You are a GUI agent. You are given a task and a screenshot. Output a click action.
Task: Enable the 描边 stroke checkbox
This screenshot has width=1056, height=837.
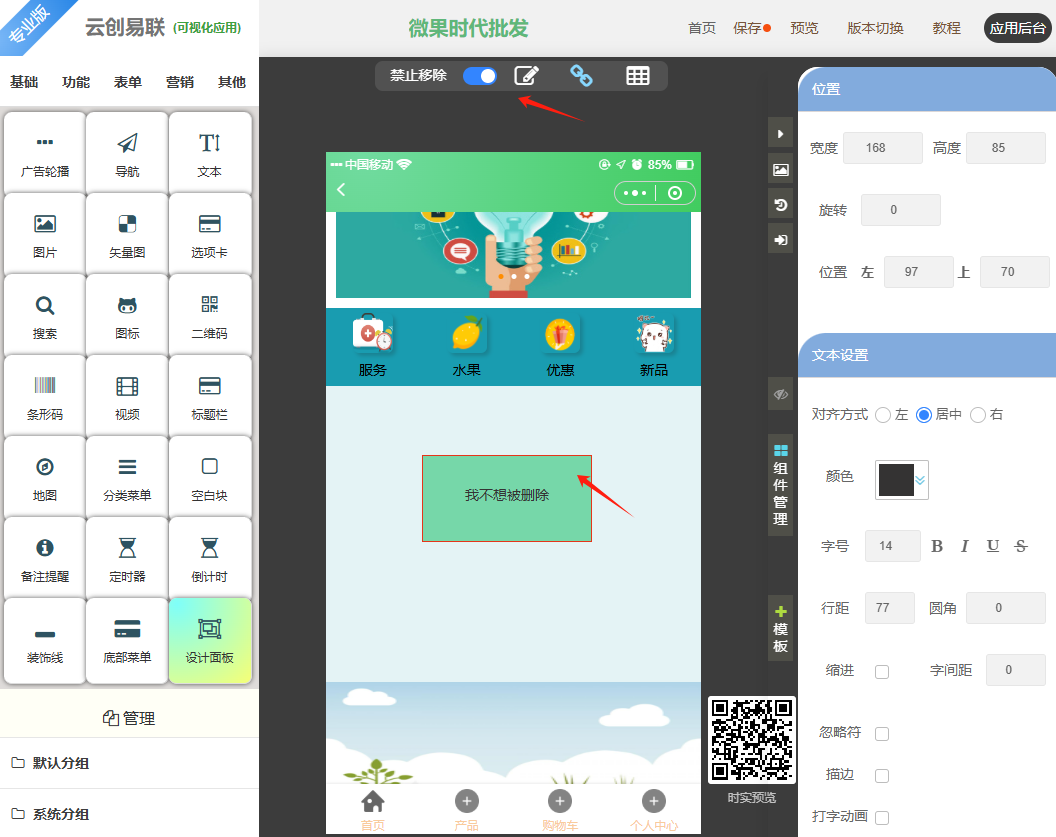[x=882, y=776]
